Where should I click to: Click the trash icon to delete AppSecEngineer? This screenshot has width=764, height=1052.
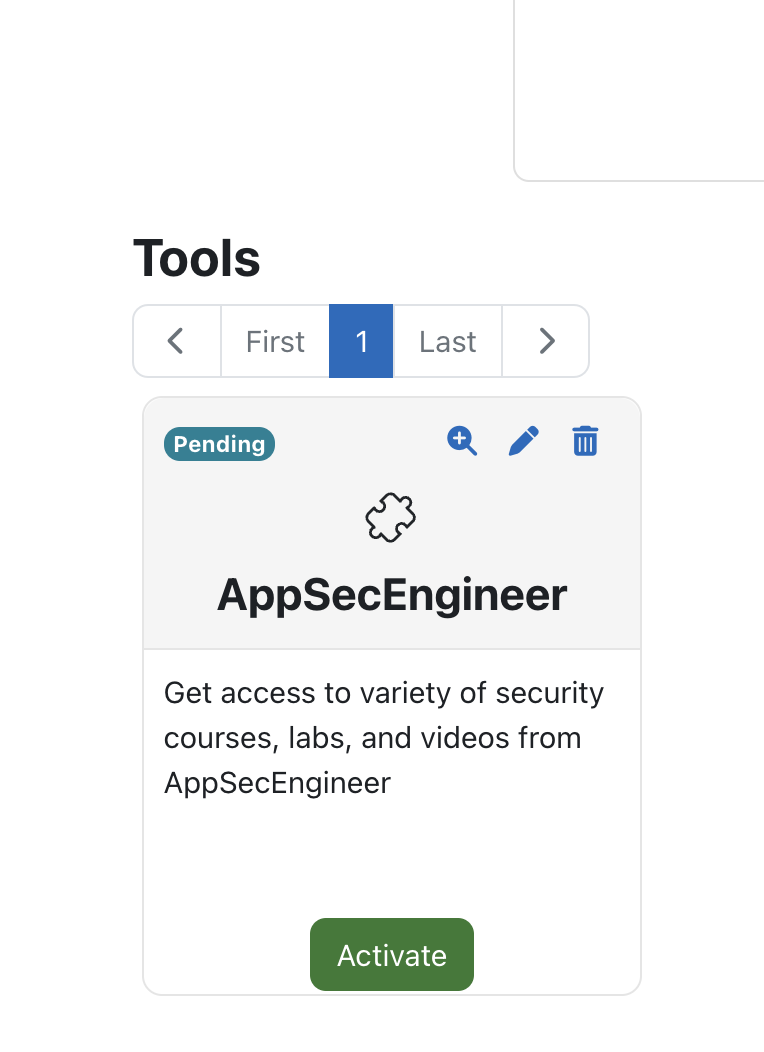click(x=585, y=440)
